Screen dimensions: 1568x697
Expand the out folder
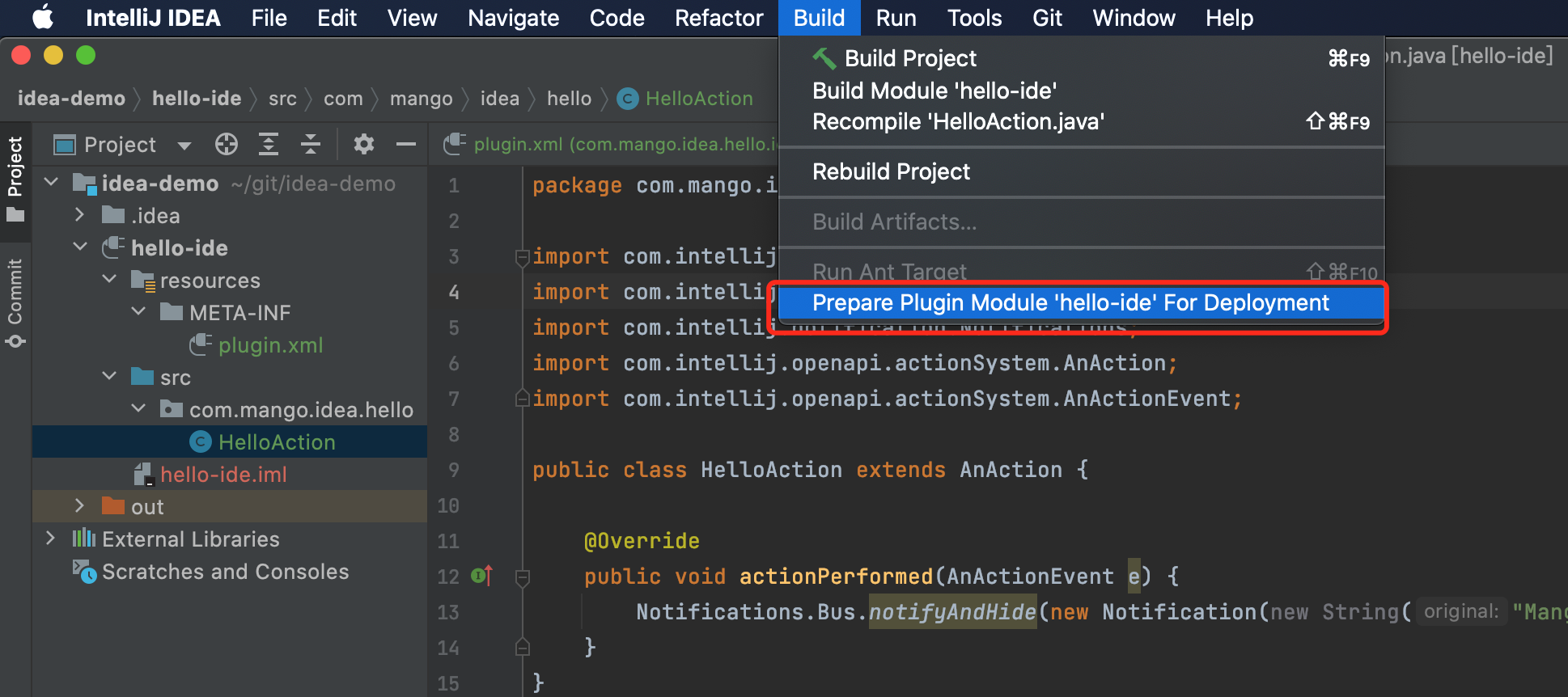point(79,506)
